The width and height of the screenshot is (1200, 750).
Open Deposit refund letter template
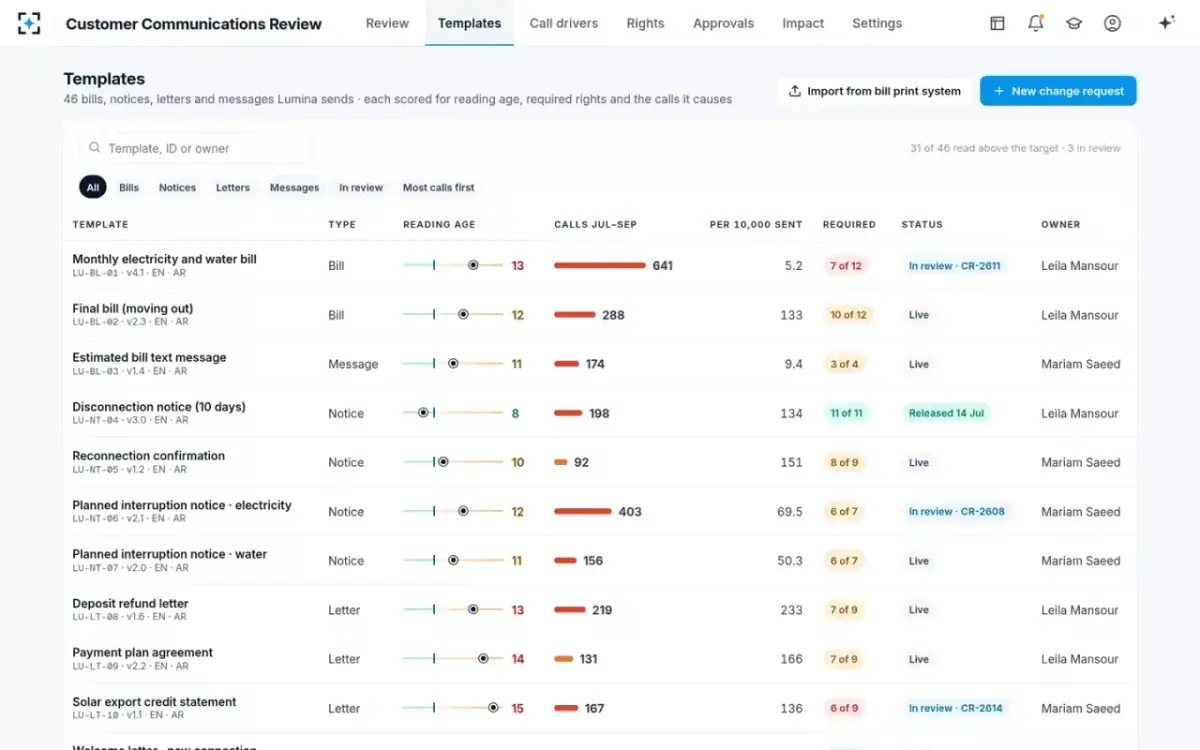coord(130,603)
